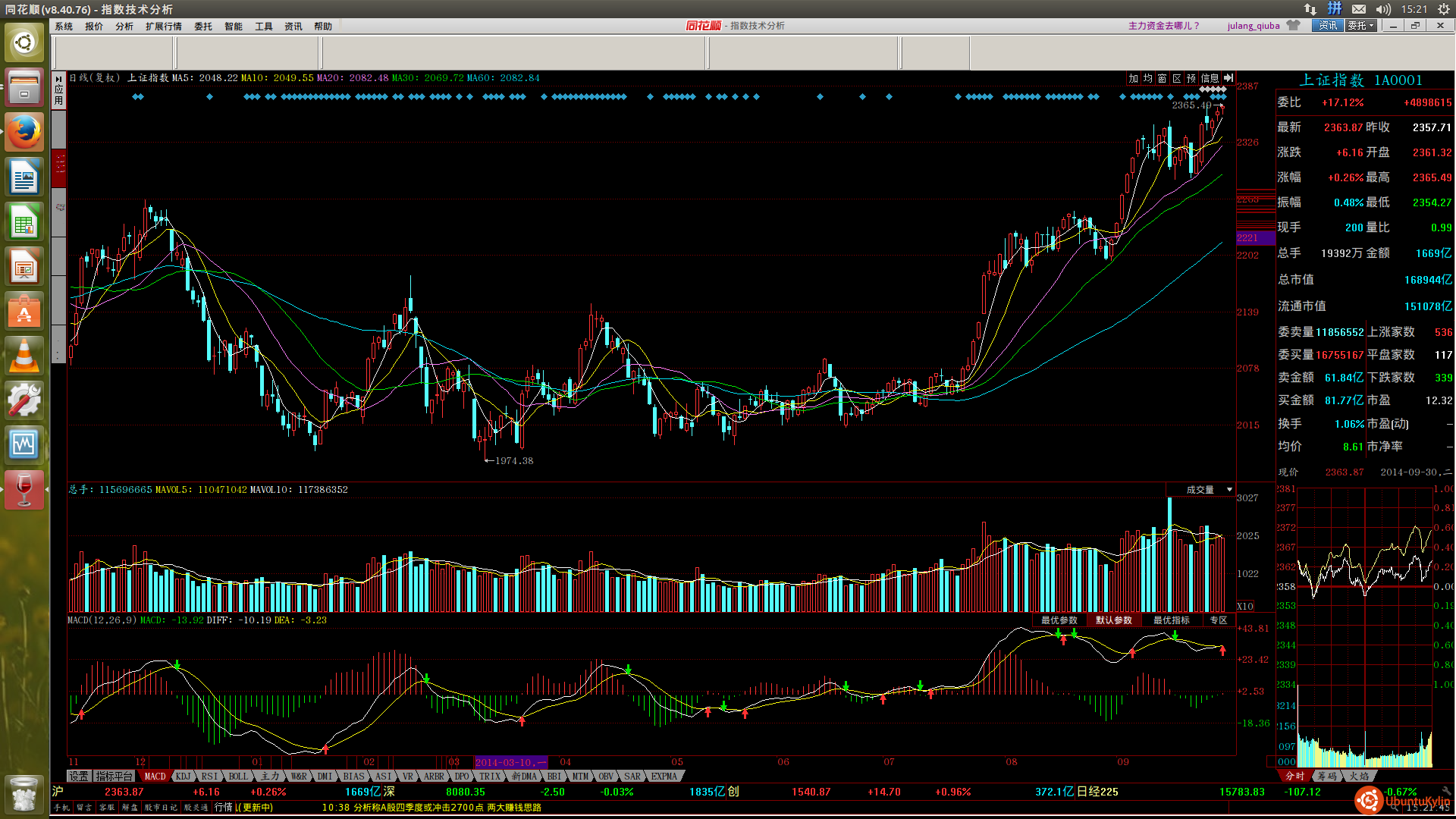The image size is (1456, 819).
Task: Launch VLC media player from the dock
Action: pyautogui.click(x=24, y=356)
